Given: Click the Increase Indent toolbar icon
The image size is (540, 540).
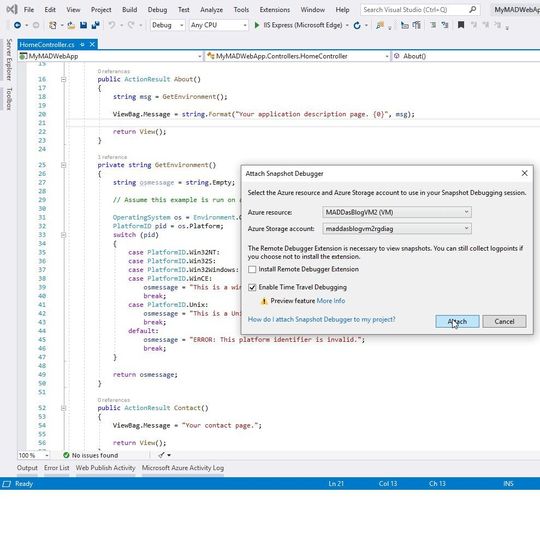Looking at the screenshot, I should point(445,25).
